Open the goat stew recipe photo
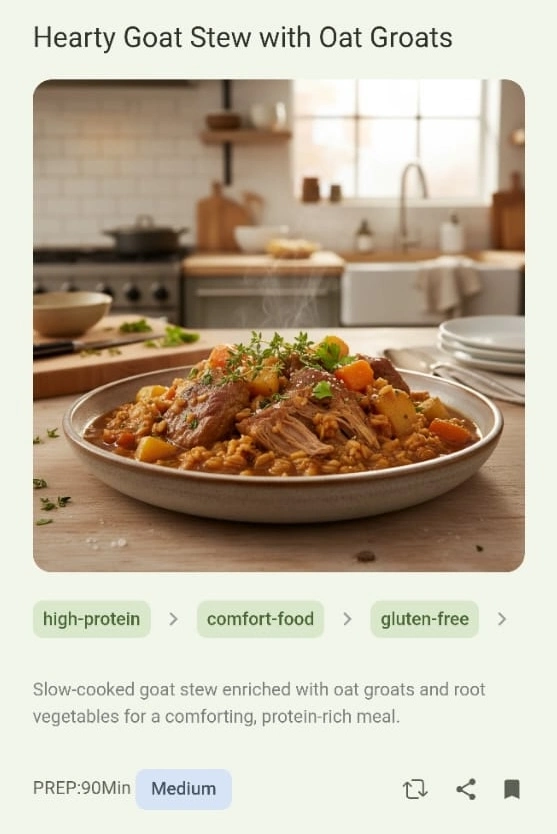The width and height of the screenshot is (557, 834). (x=279, y=326)
